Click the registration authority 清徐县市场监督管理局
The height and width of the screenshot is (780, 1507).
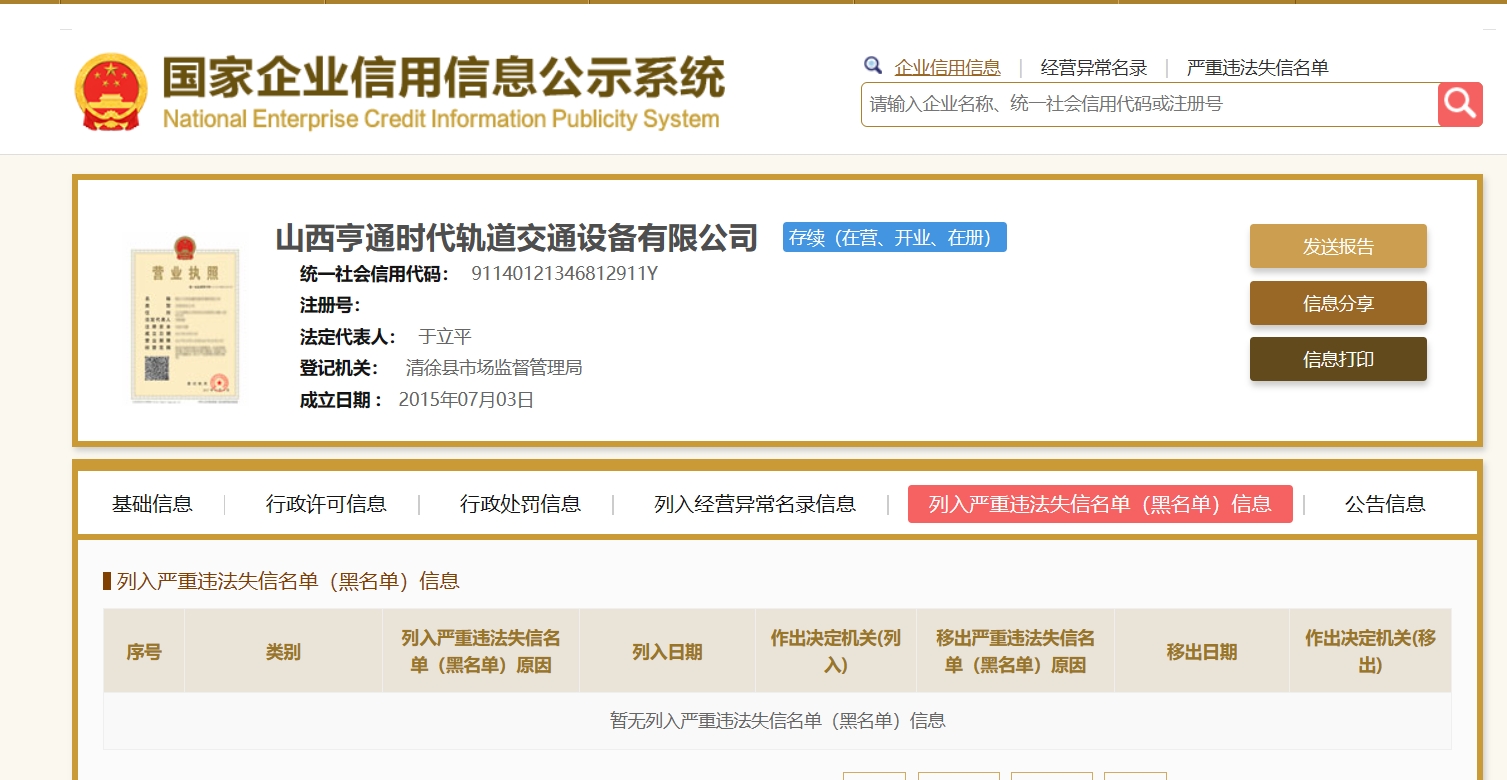click(494, 368)
